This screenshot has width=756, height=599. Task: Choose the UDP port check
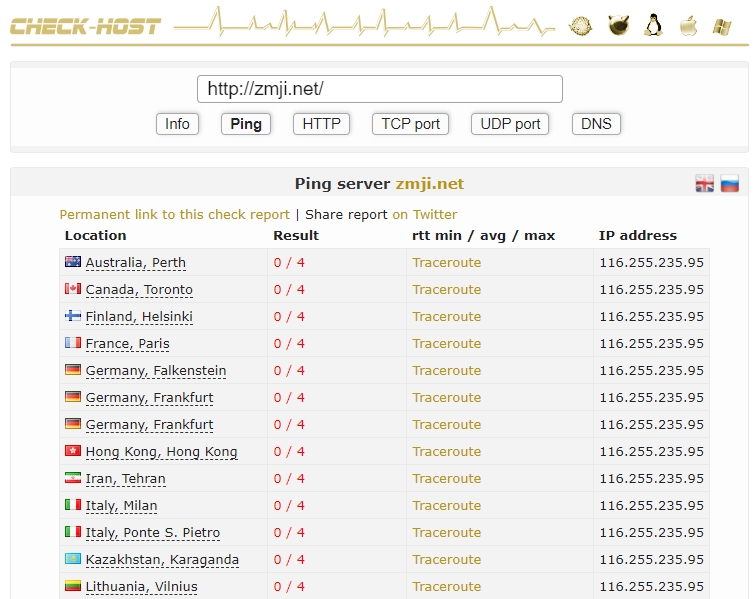click(510, 124)
